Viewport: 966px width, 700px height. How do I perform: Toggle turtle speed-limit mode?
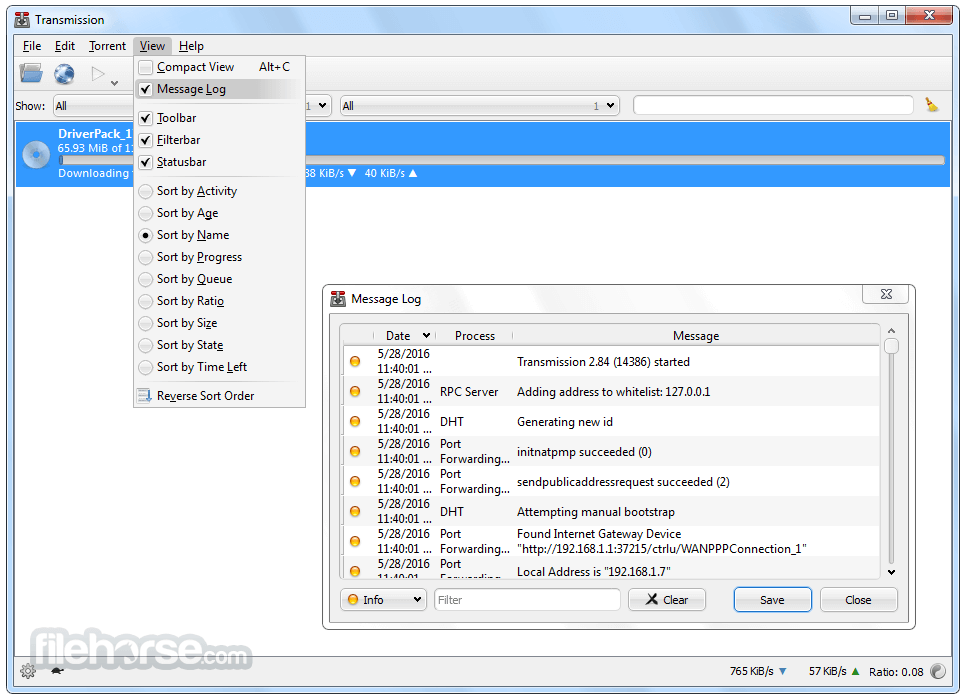(57, 670)
